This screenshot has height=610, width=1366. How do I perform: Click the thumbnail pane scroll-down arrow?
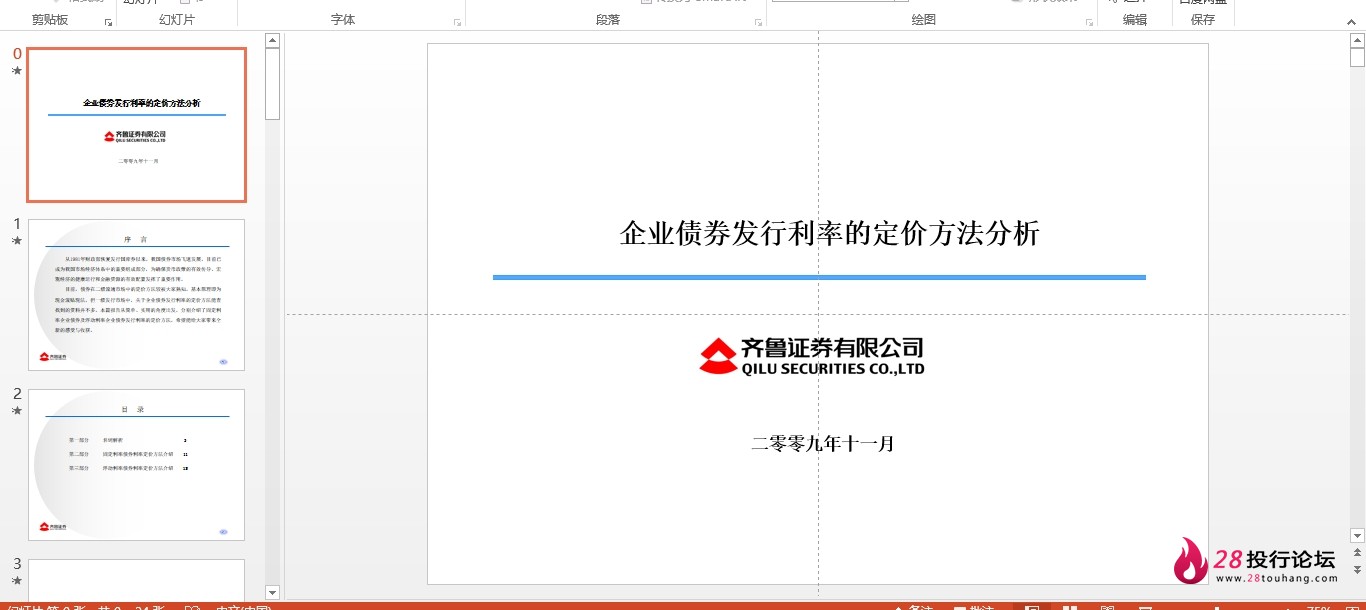(x=272, y=592)
